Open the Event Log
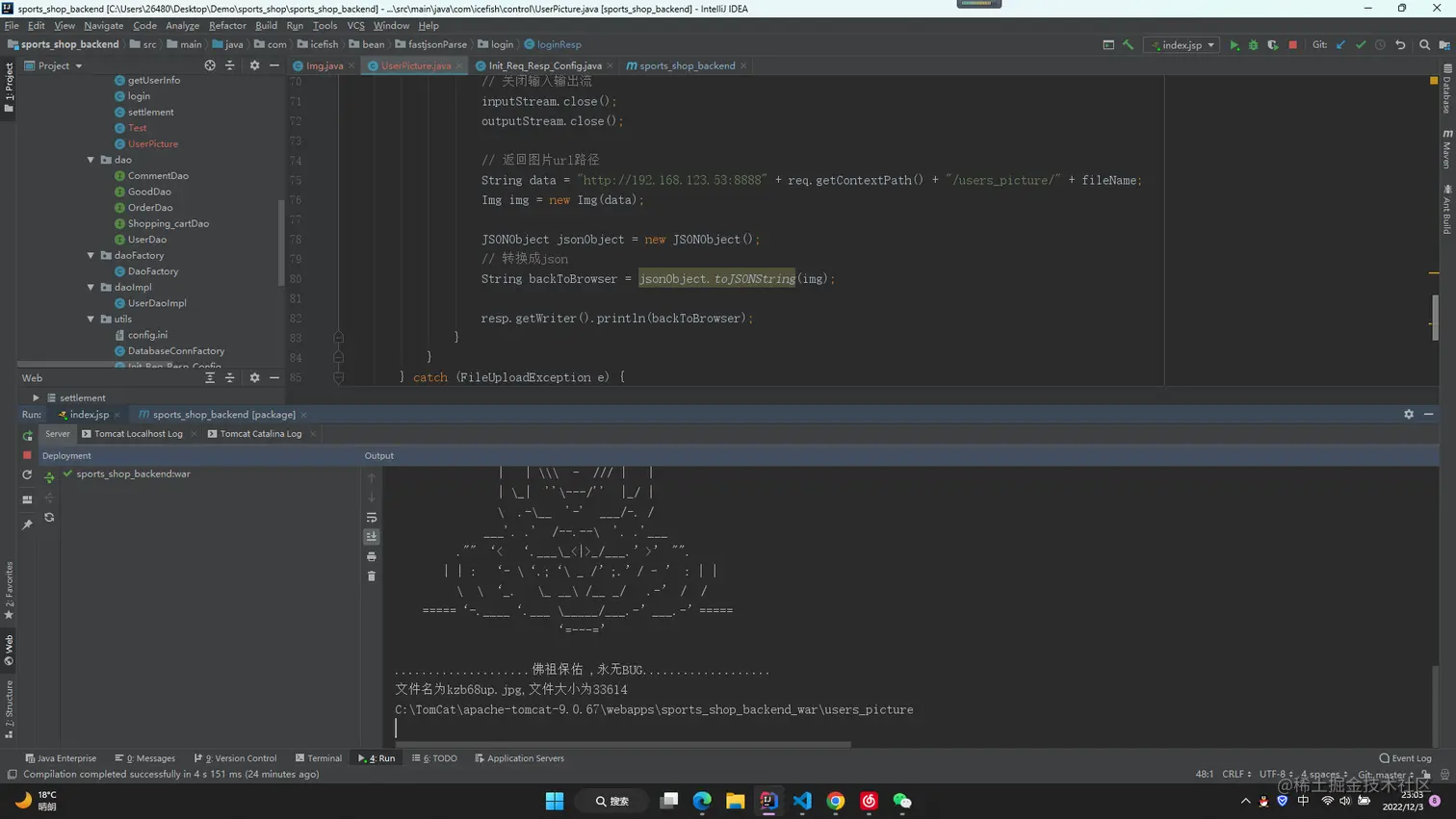 (1405, 758)
